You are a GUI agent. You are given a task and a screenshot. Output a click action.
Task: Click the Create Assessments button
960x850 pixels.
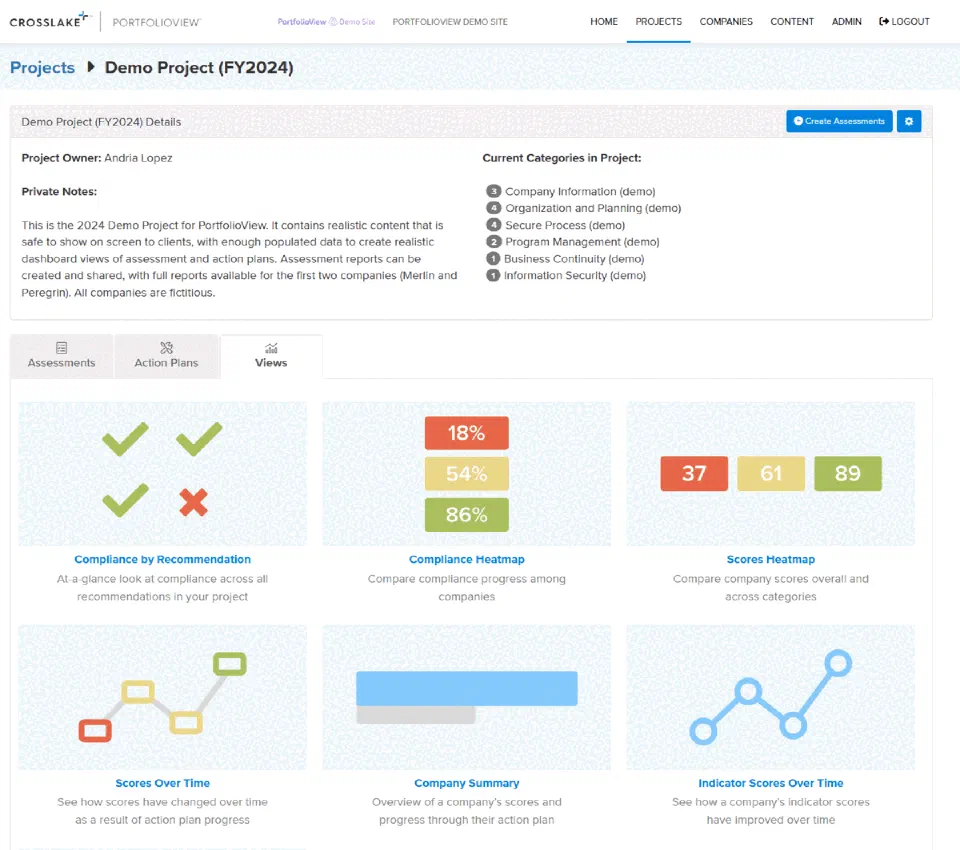(x=839, y=121)
